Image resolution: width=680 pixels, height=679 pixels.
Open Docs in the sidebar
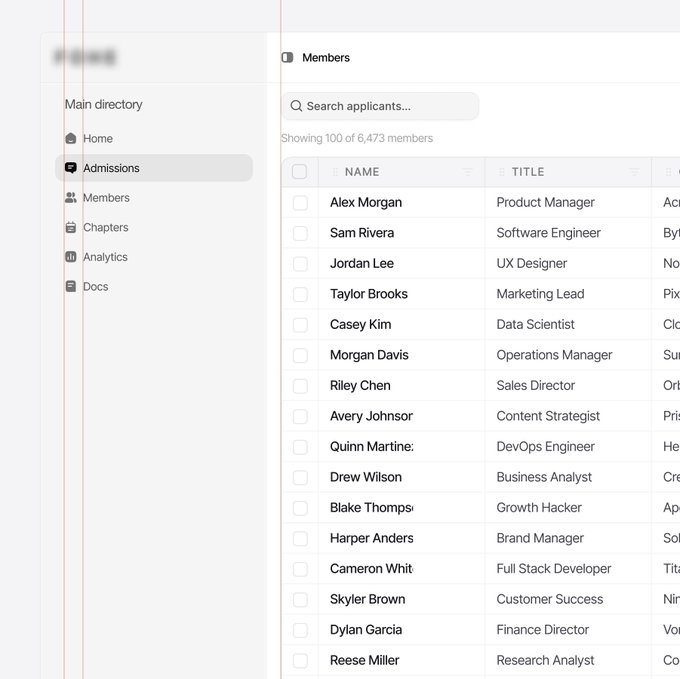tap(154, 286)
